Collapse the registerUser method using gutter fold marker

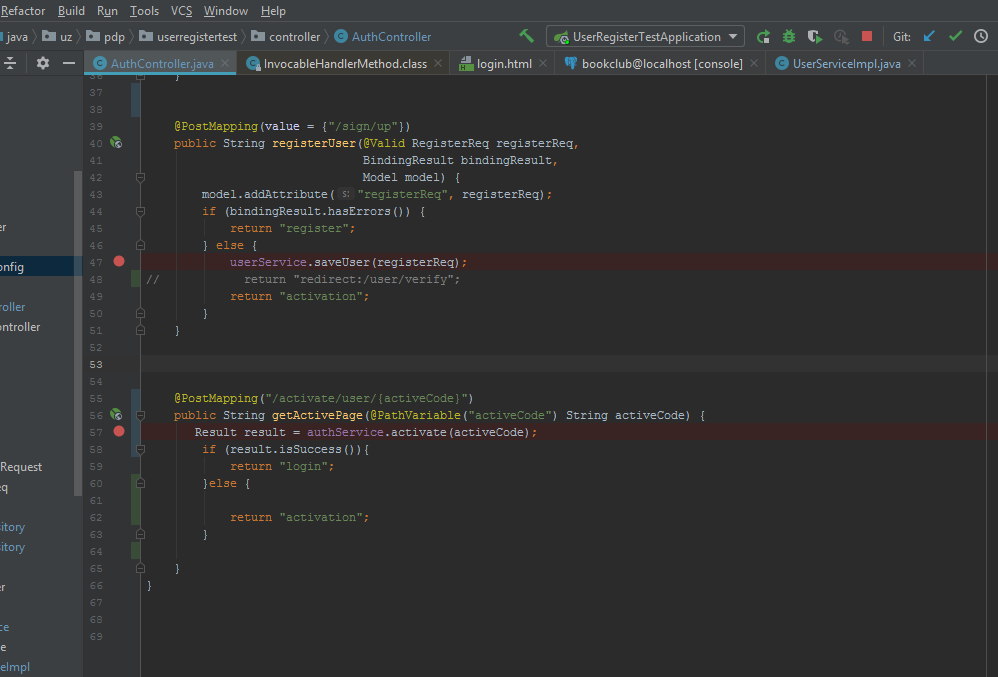coord(140,177)
